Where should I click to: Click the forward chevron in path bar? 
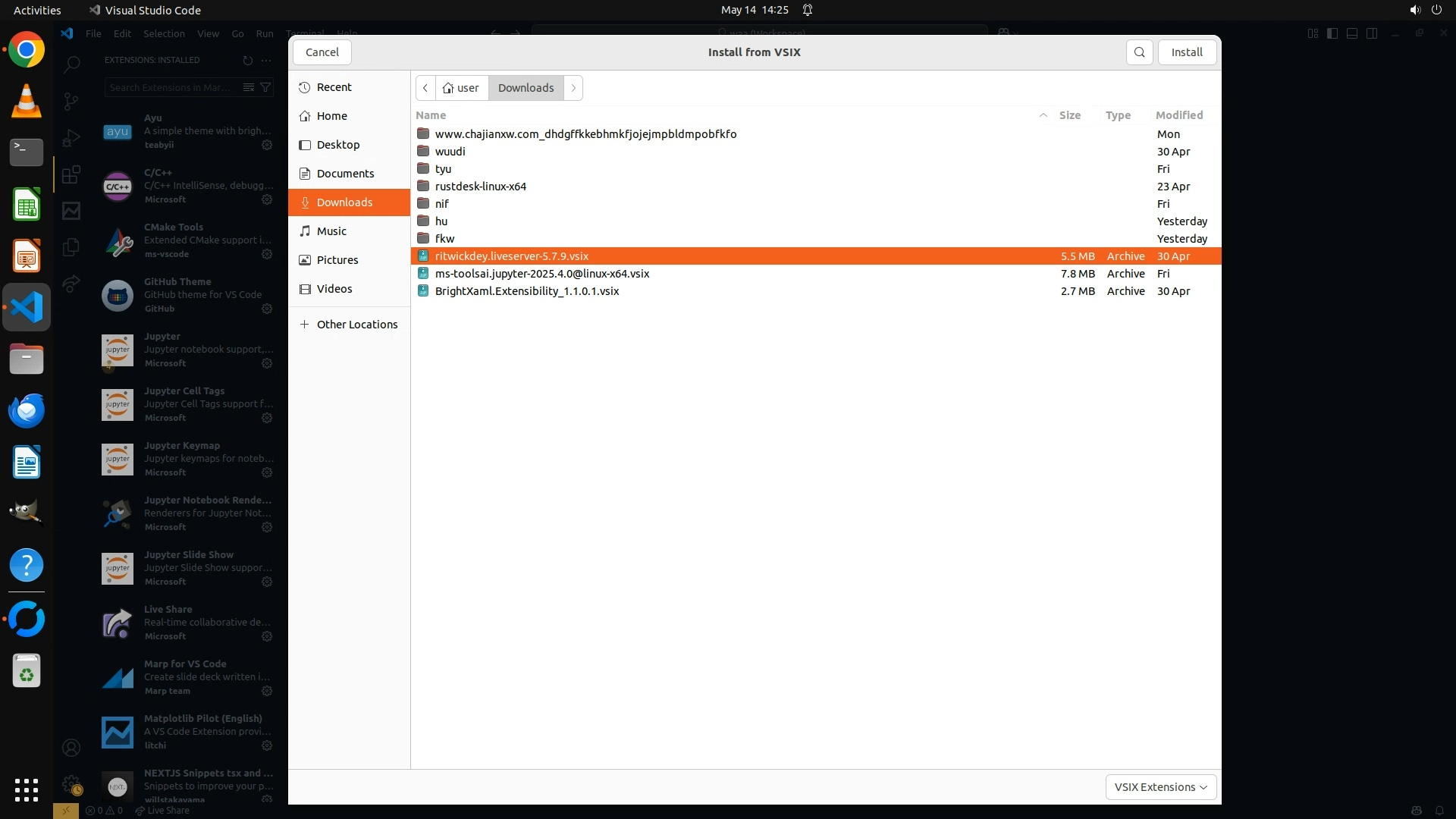pyautogui.click(x=573, y=88)
